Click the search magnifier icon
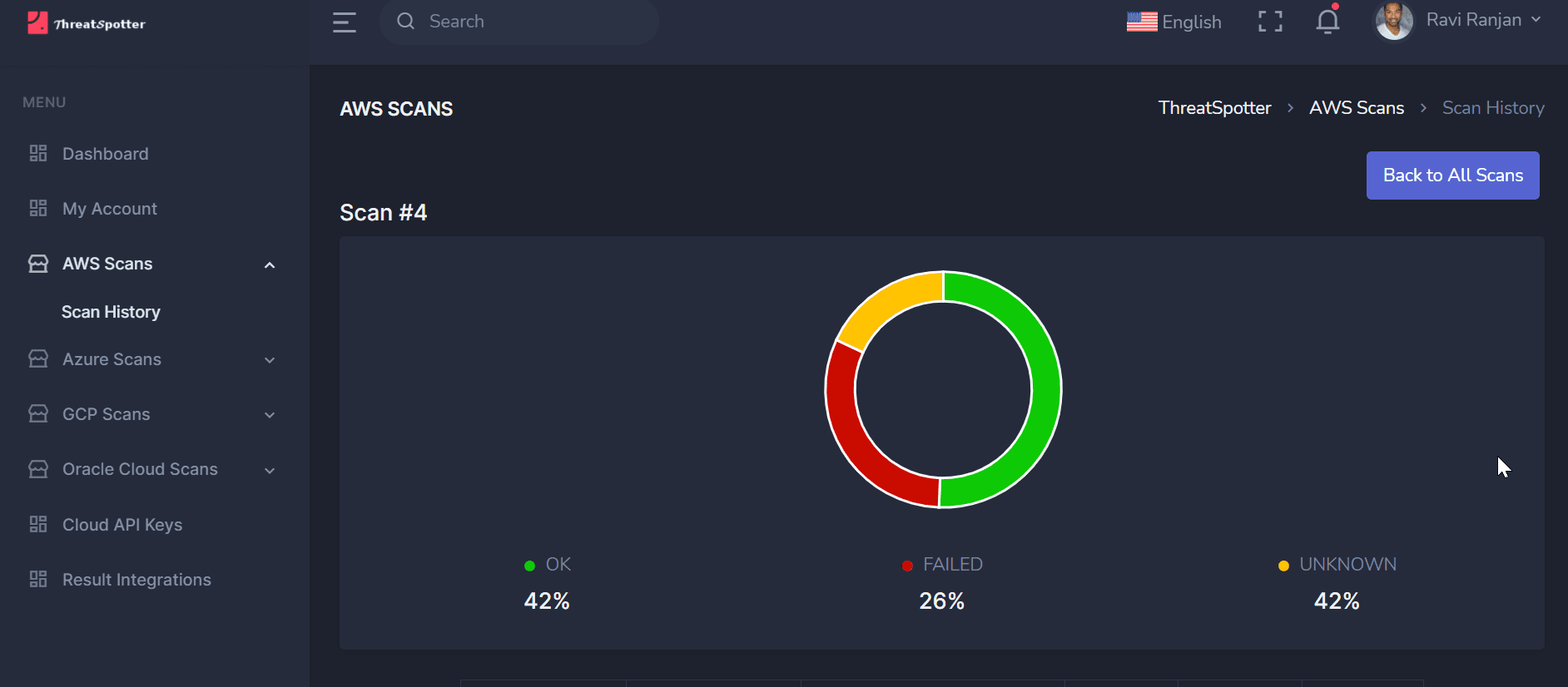 405,21
